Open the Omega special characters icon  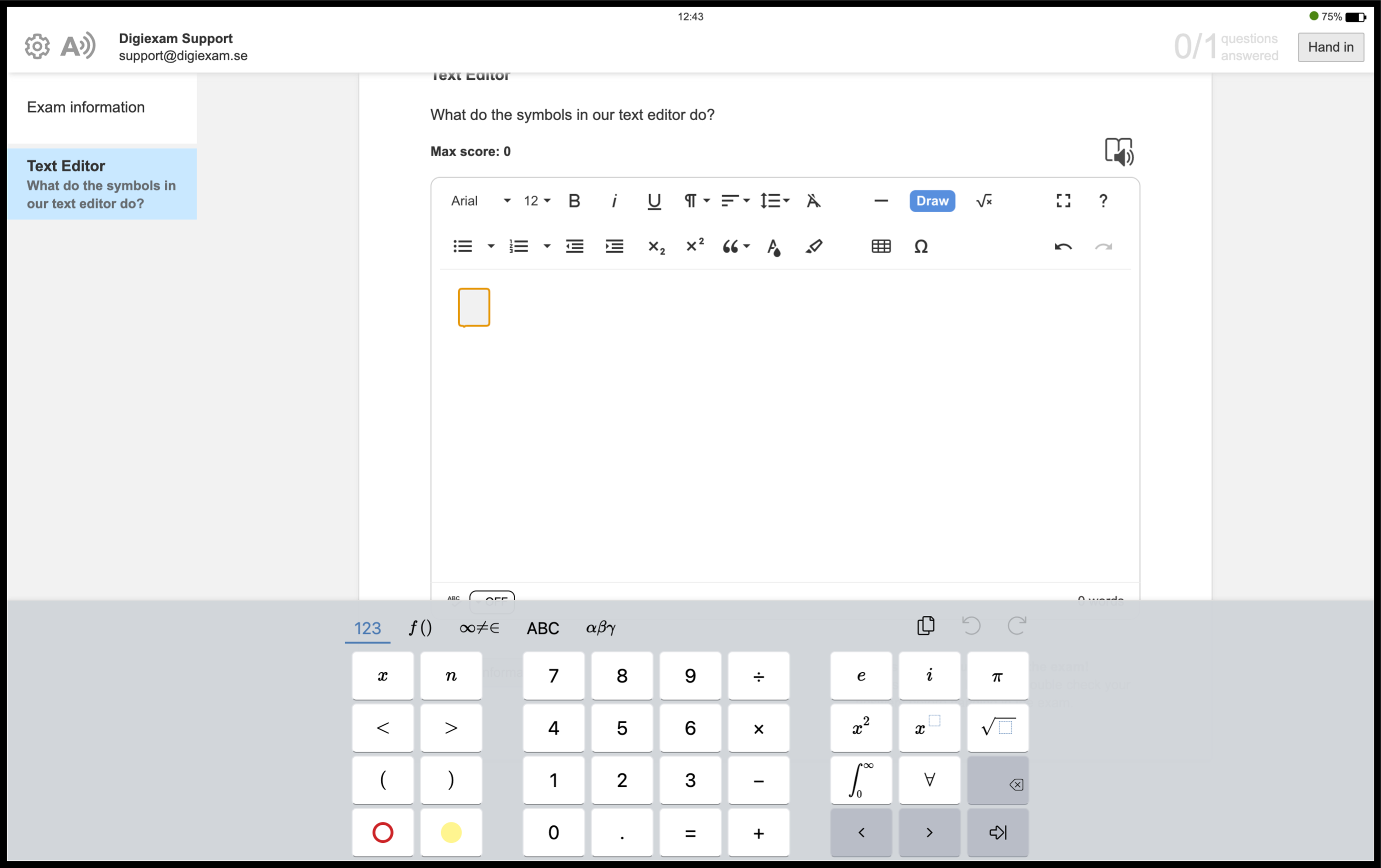click(920, 246)
